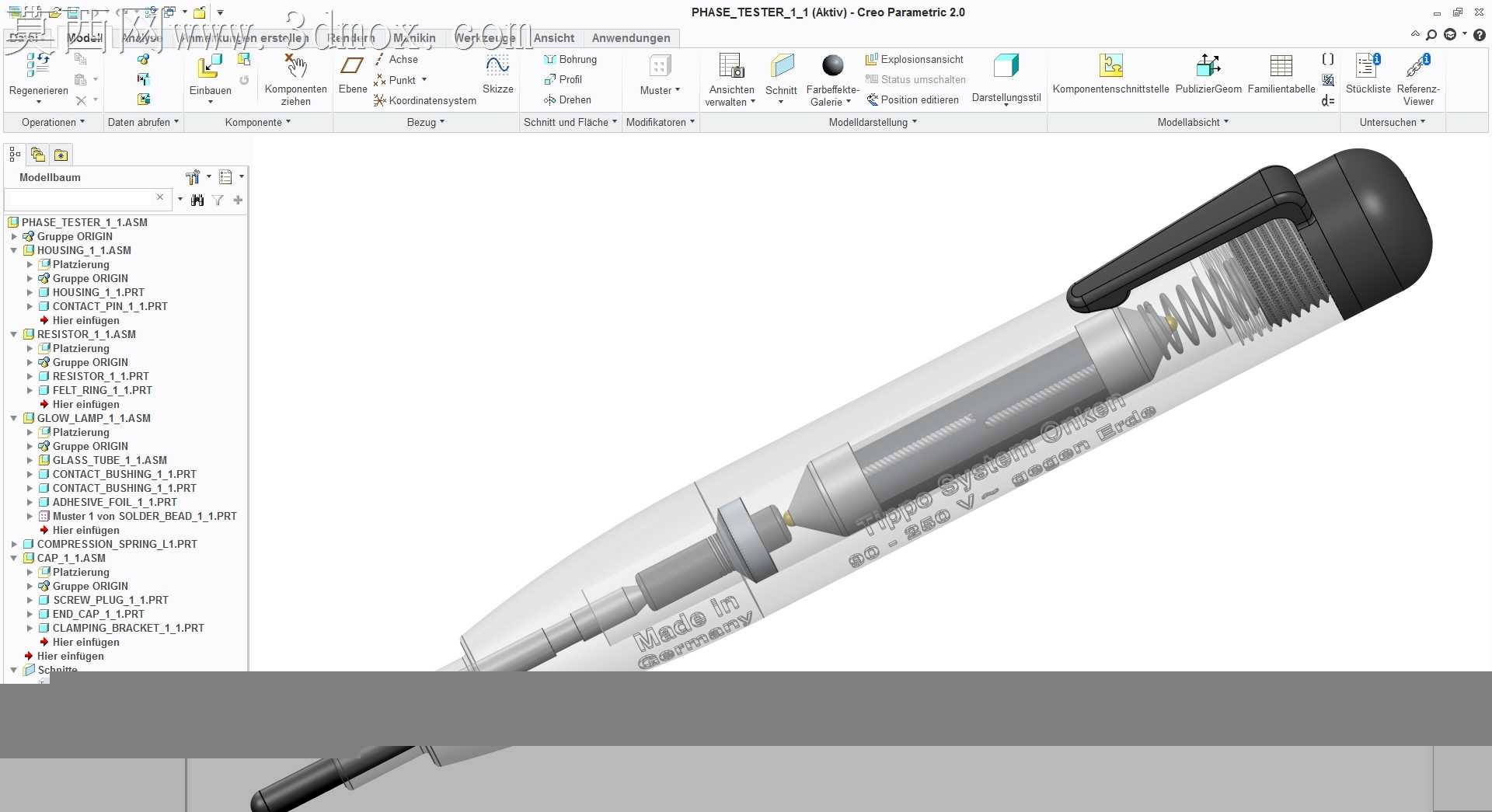Click the Profil extrude tool

pyautogui.click(x=563, y=79)
